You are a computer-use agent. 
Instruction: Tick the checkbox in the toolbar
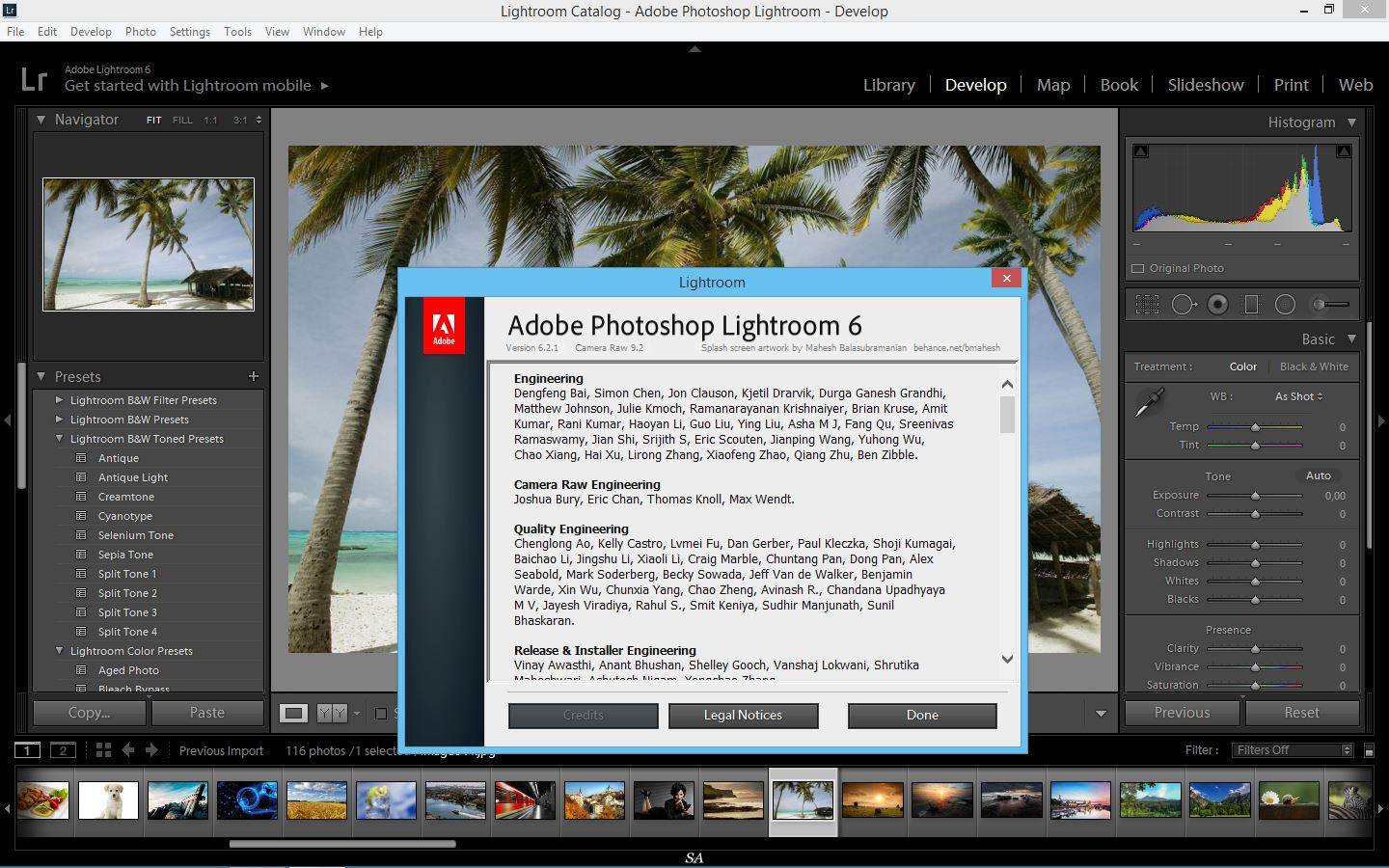point(381,714)
